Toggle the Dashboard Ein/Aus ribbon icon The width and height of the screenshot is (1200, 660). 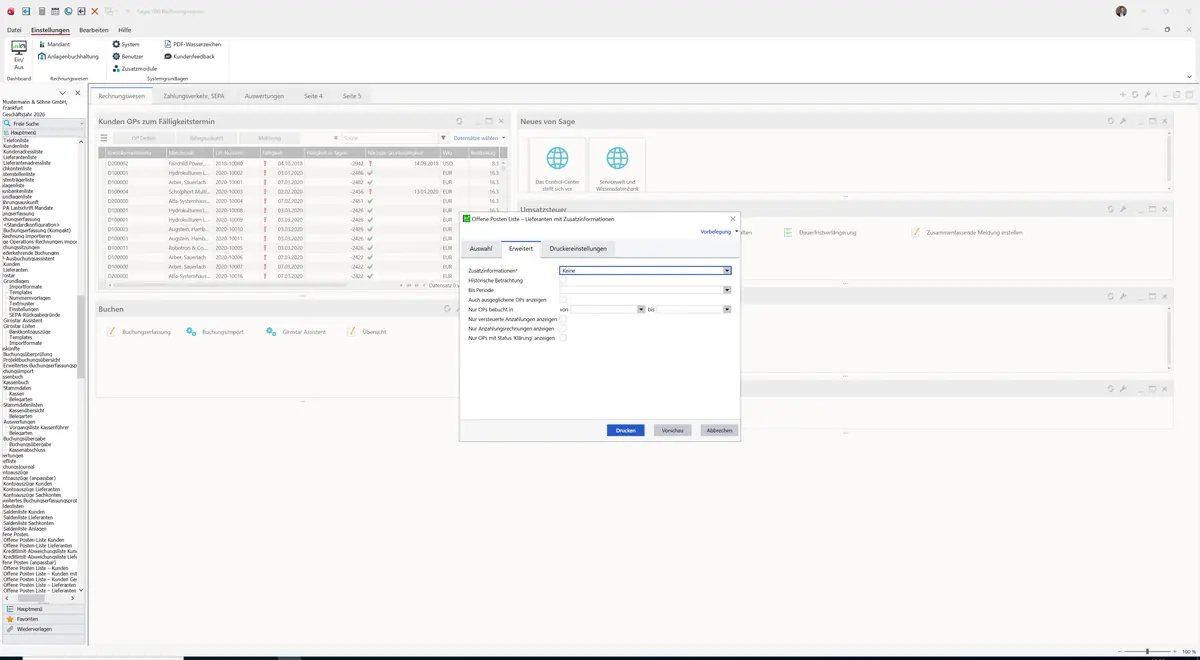point(19,55)
